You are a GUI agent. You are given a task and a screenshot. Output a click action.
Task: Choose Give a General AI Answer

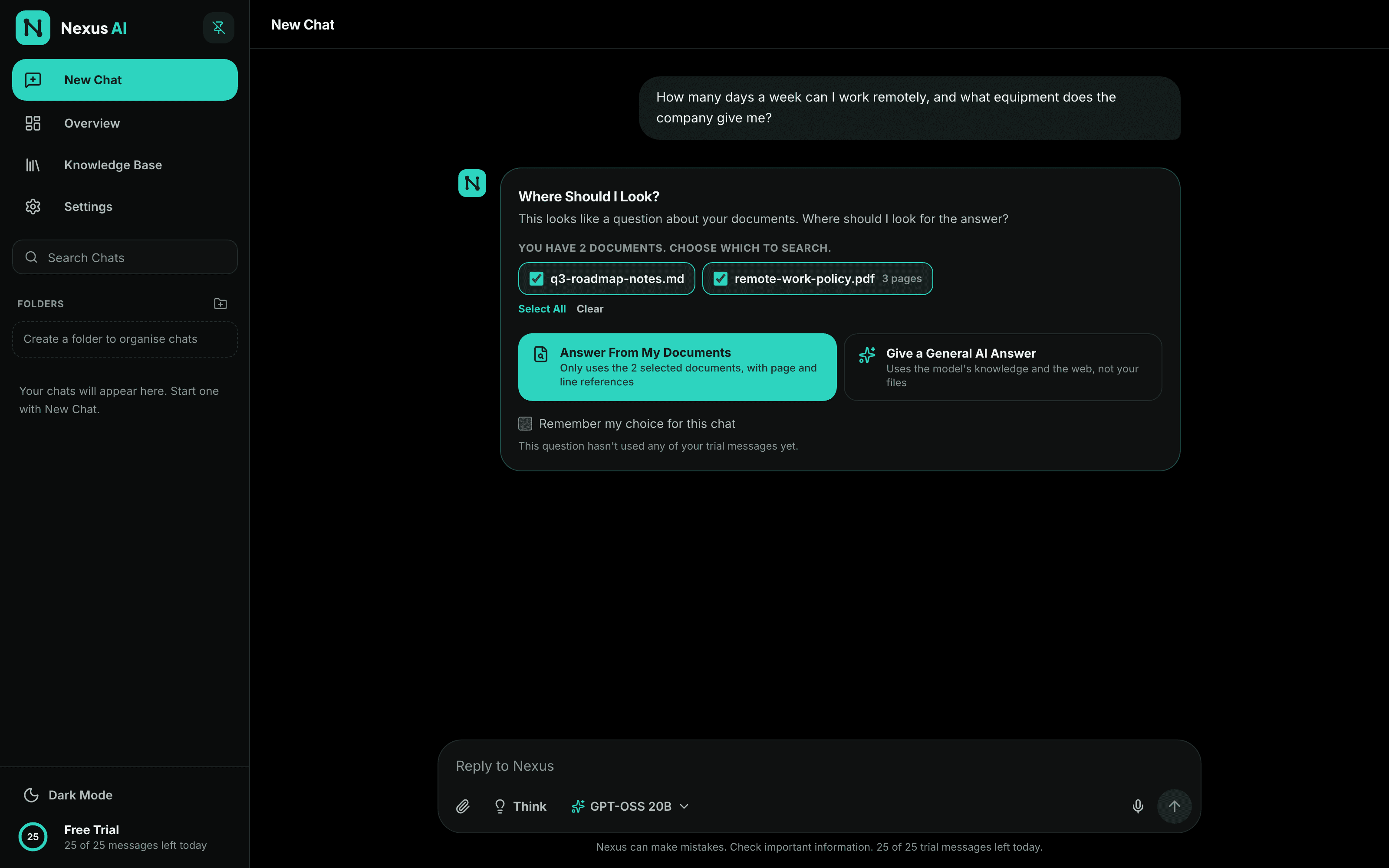[x=1003, y=367]
